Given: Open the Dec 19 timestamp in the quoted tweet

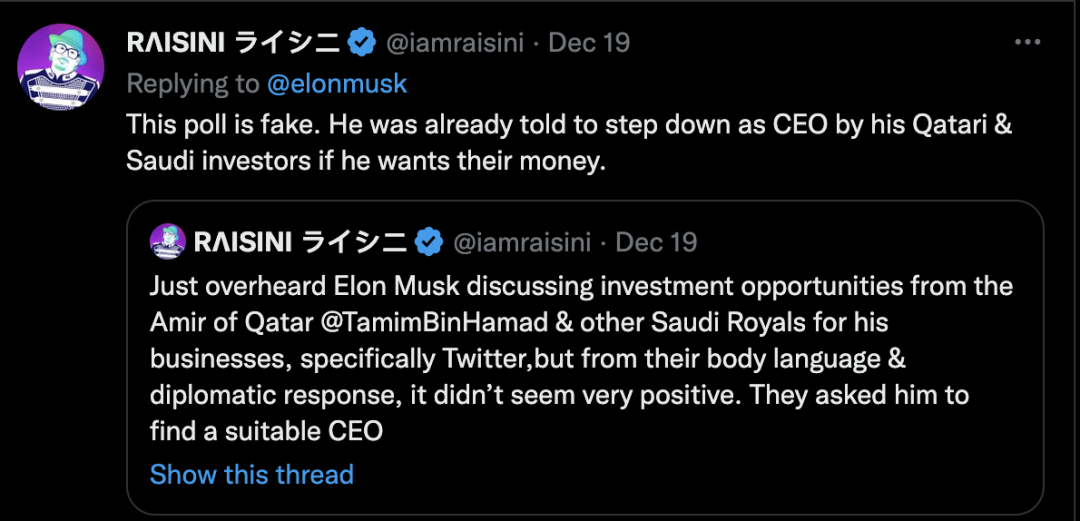Looking at the screenshot, I should pos(657,243).
